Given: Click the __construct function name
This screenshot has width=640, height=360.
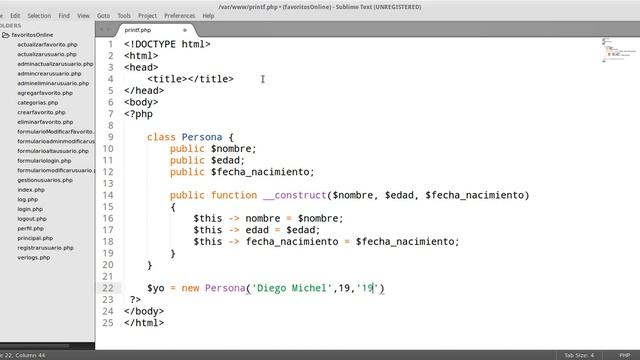Looking at the screenshot, I should coord(295,195).
